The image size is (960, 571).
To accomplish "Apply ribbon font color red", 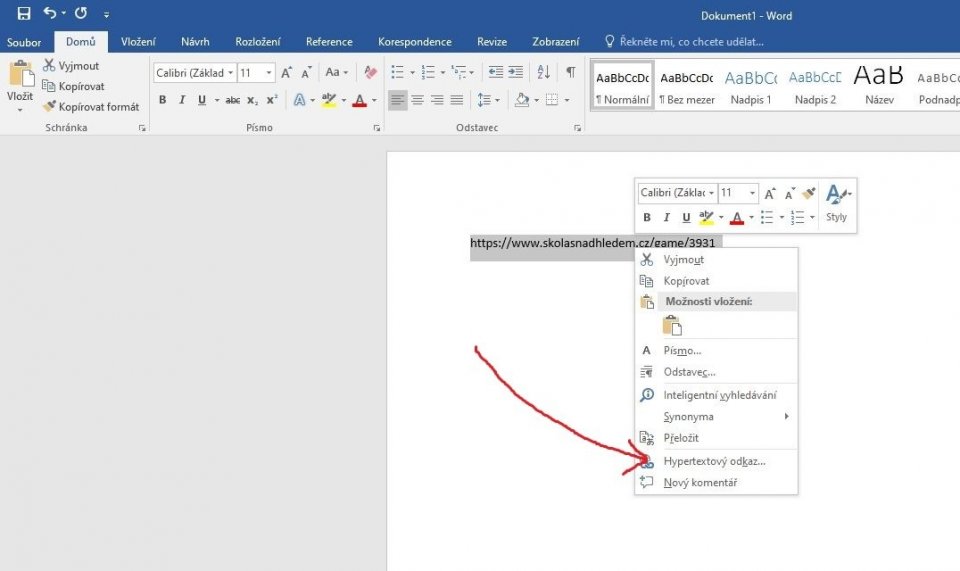I will point(359,100).
